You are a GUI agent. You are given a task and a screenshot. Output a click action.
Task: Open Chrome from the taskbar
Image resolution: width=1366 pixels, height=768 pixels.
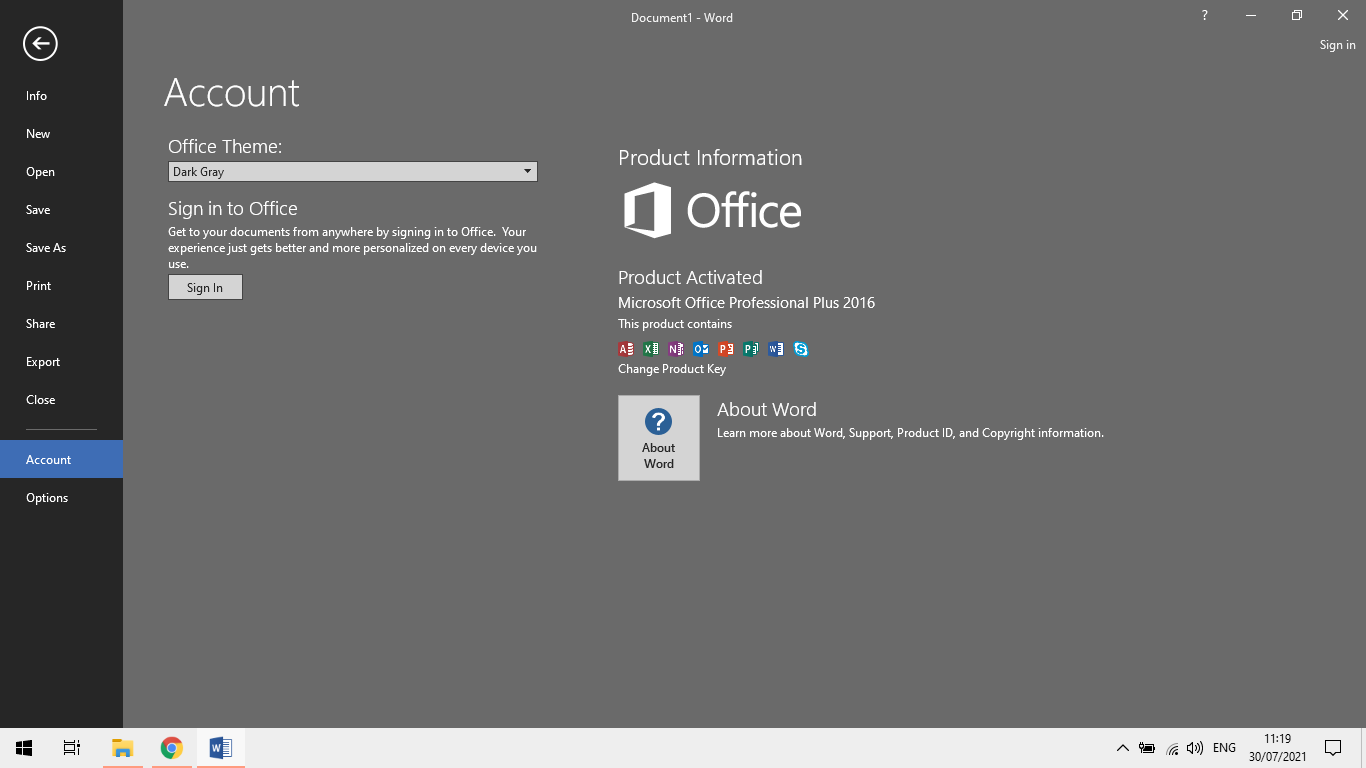[172, 748]
